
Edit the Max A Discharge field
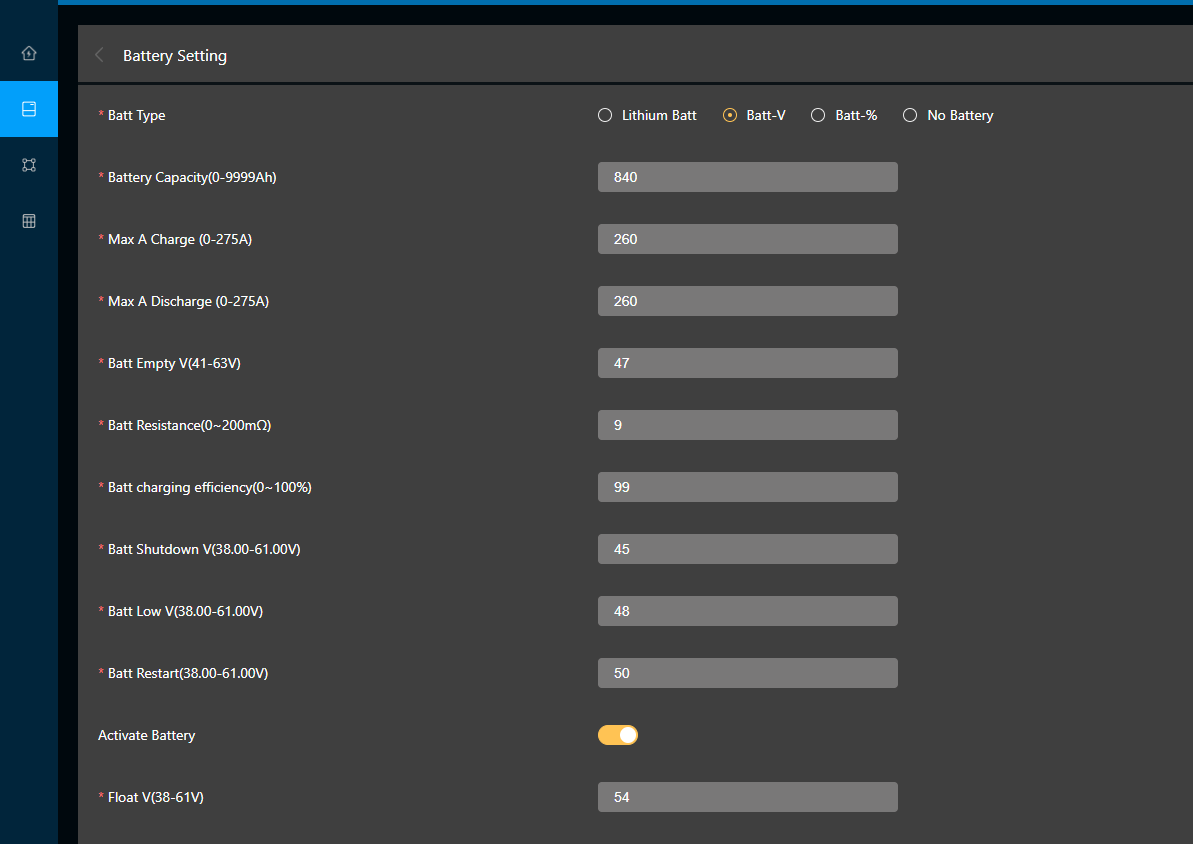[748, 301]
